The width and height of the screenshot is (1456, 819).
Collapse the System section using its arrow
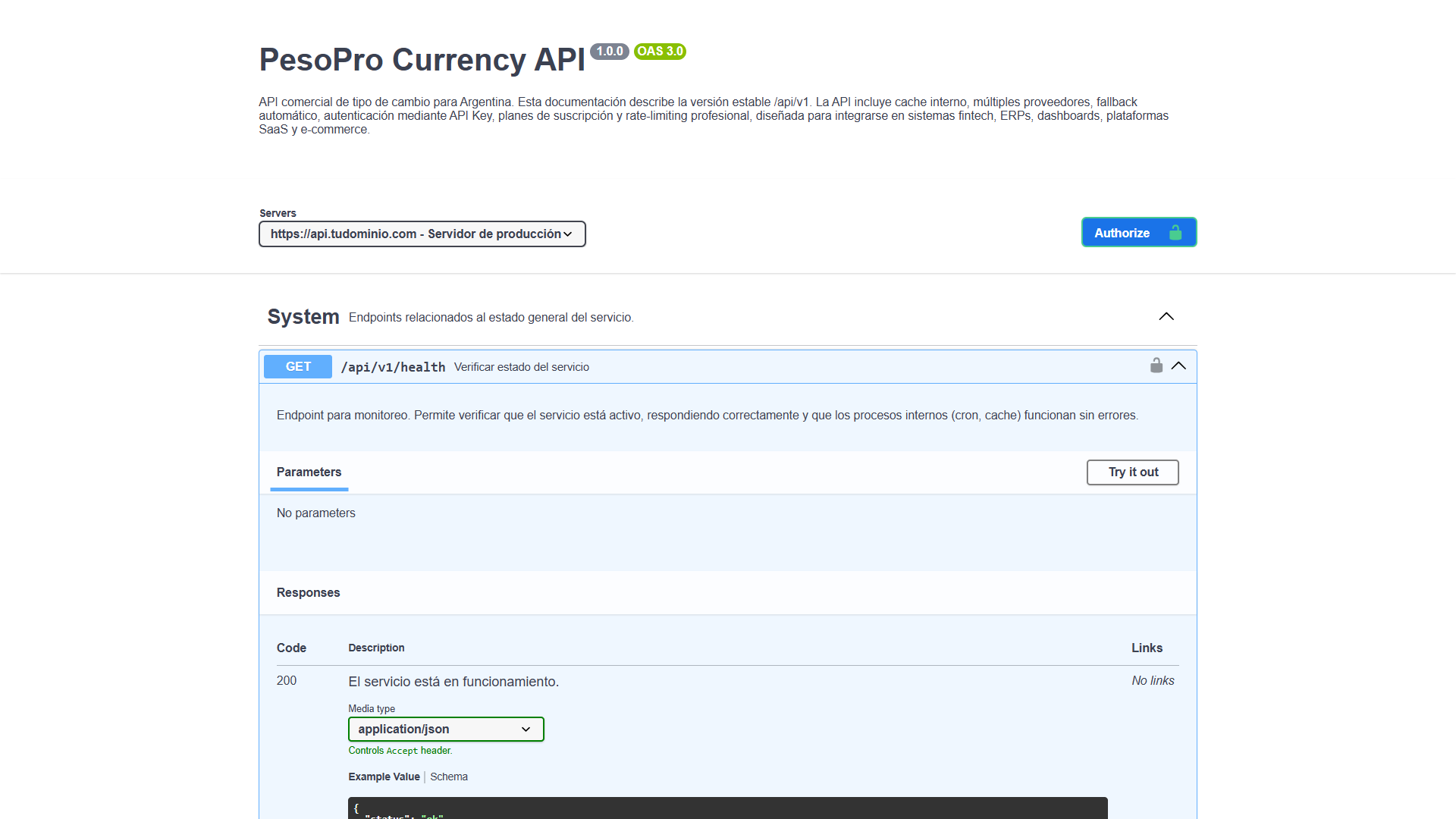pos(1166,317)
